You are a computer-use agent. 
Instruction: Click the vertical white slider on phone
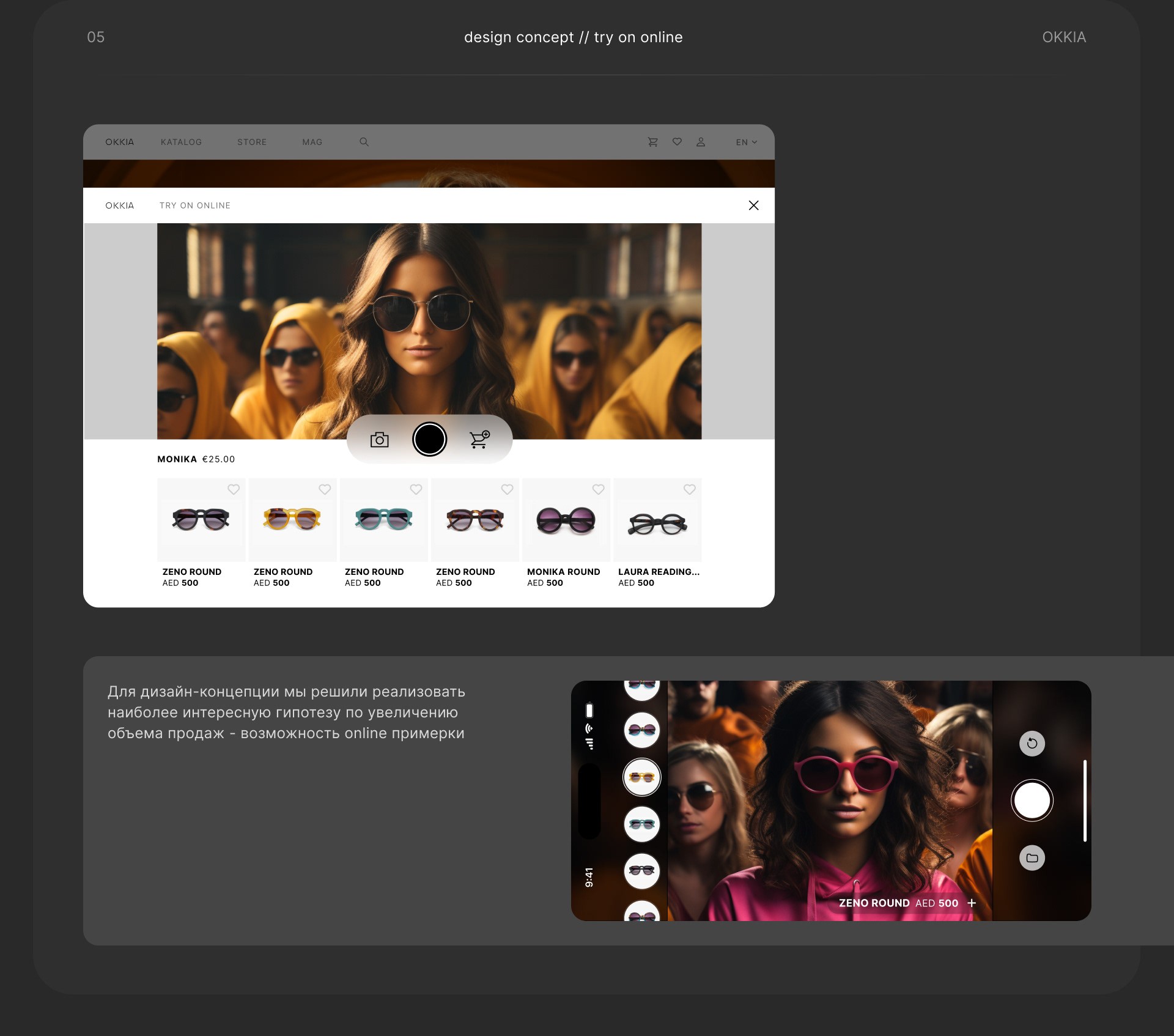point(1085,801)
